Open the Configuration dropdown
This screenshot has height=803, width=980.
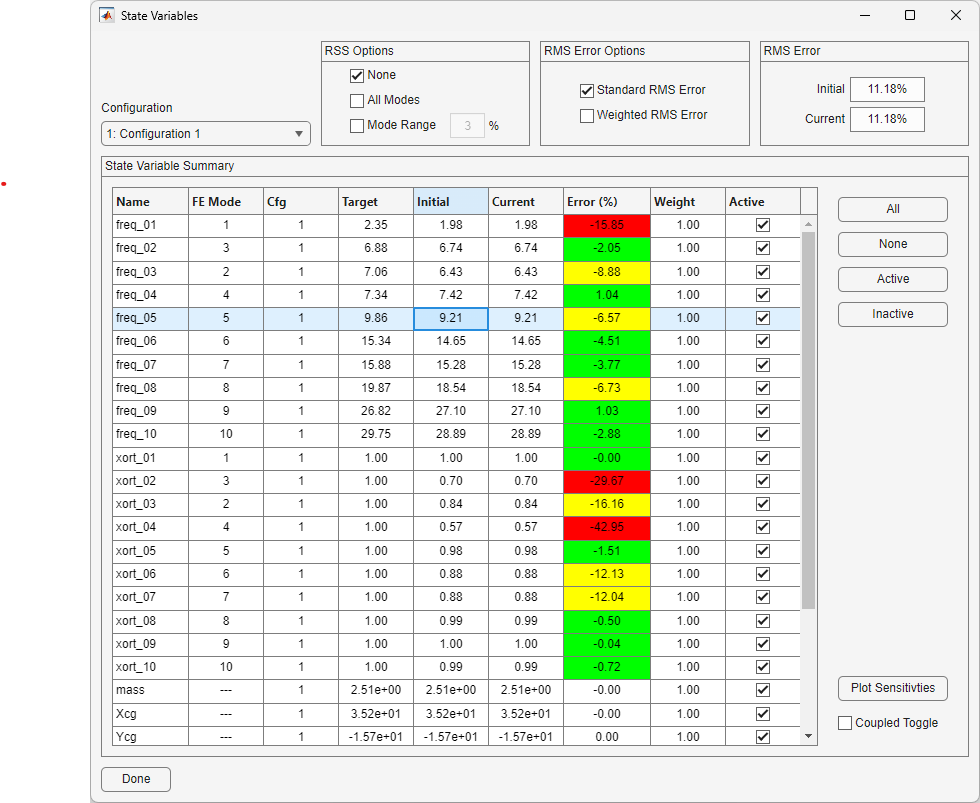(206, 134)
